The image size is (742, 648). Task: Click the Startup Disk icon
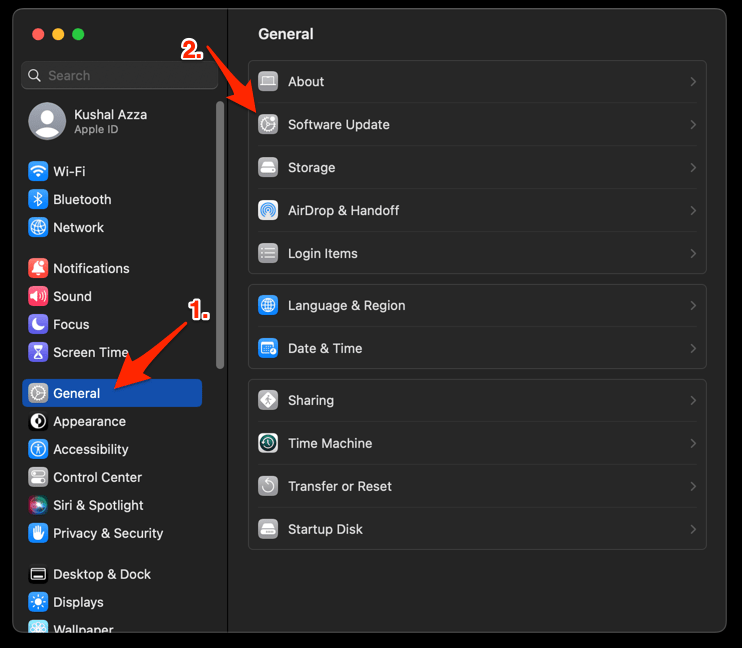[268, 530]
